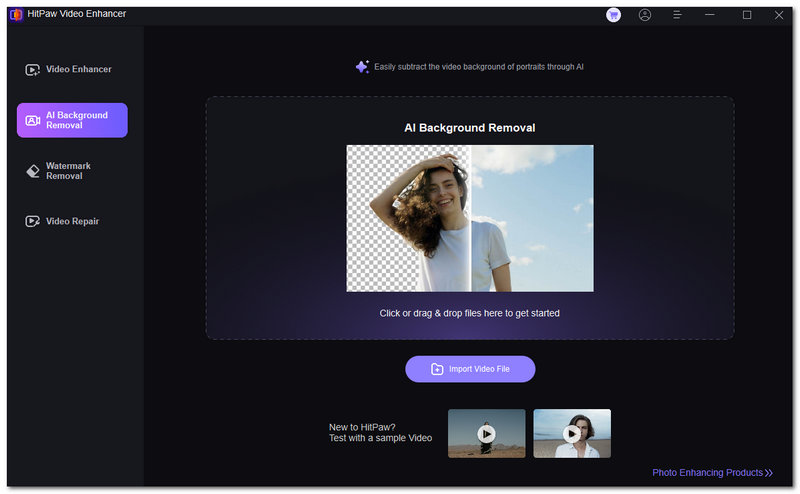This screenshot has width=800, height=494.
Task: Minimize the HitPaw window
Action: [709, 15]
